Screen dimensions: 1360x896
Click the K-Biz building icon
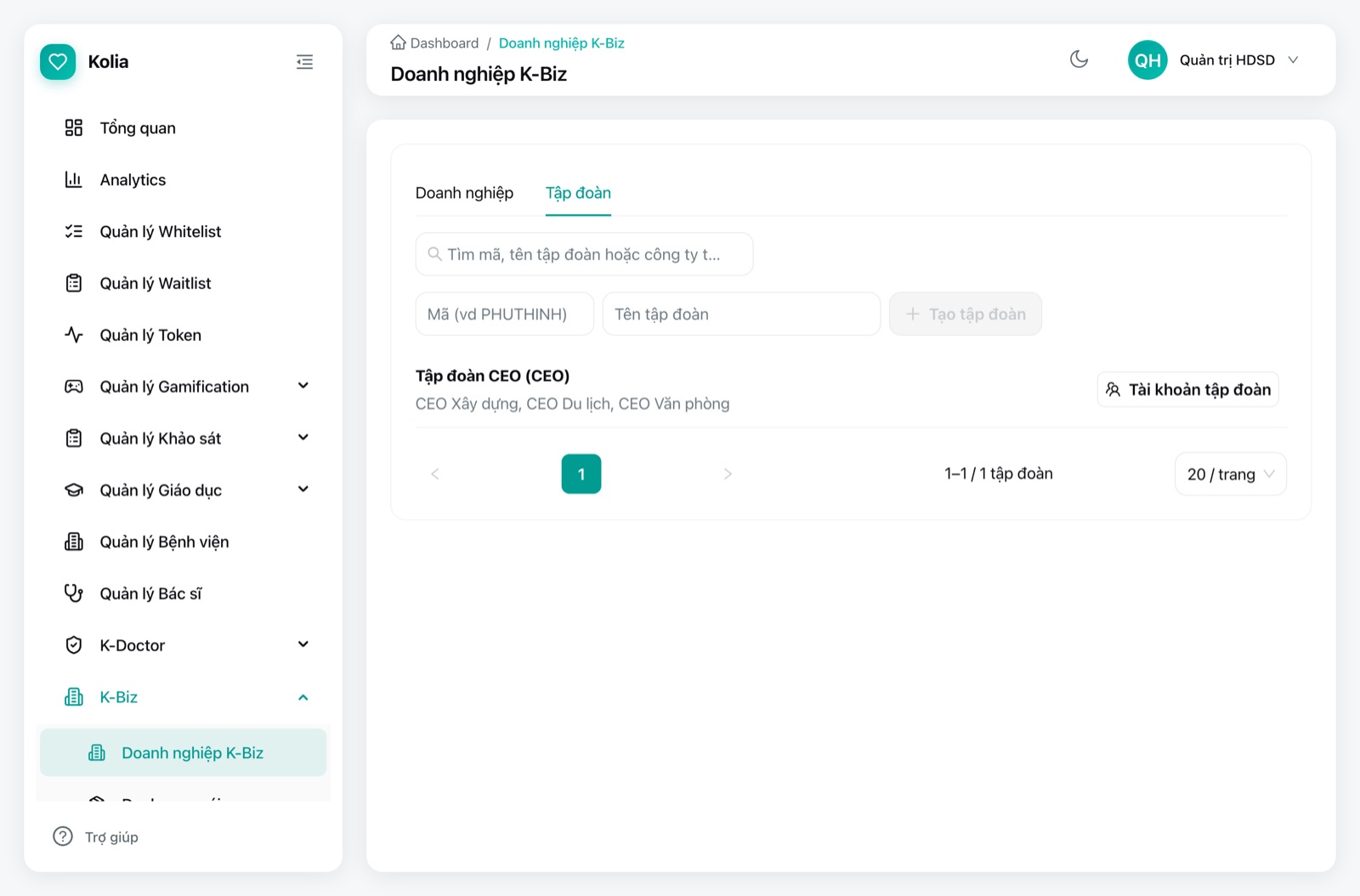tap(74, 697)
